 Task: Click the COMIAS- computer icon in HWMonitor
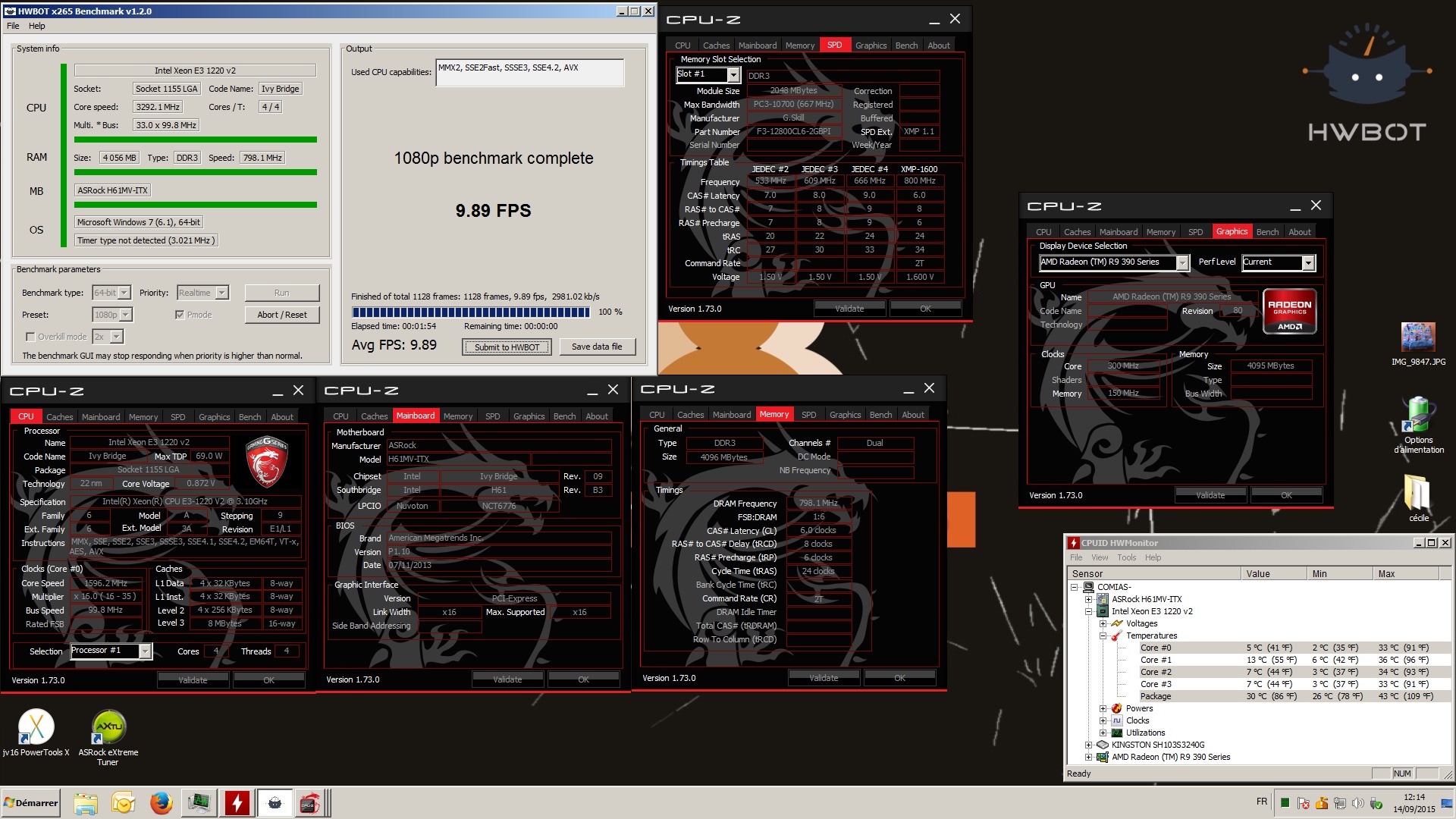coord(1089,587)
